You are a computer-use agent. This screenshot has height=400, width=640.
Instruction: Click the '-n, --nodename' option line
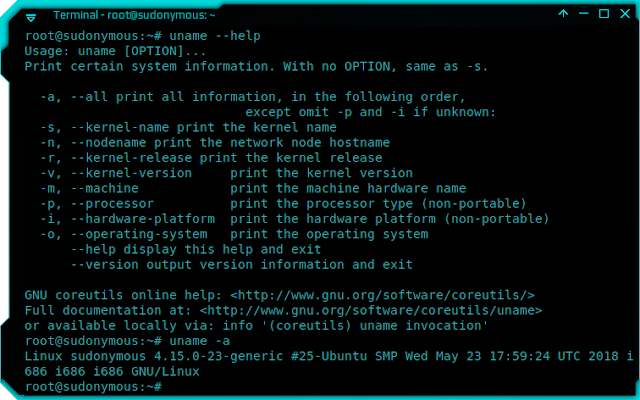pos(215,142)
